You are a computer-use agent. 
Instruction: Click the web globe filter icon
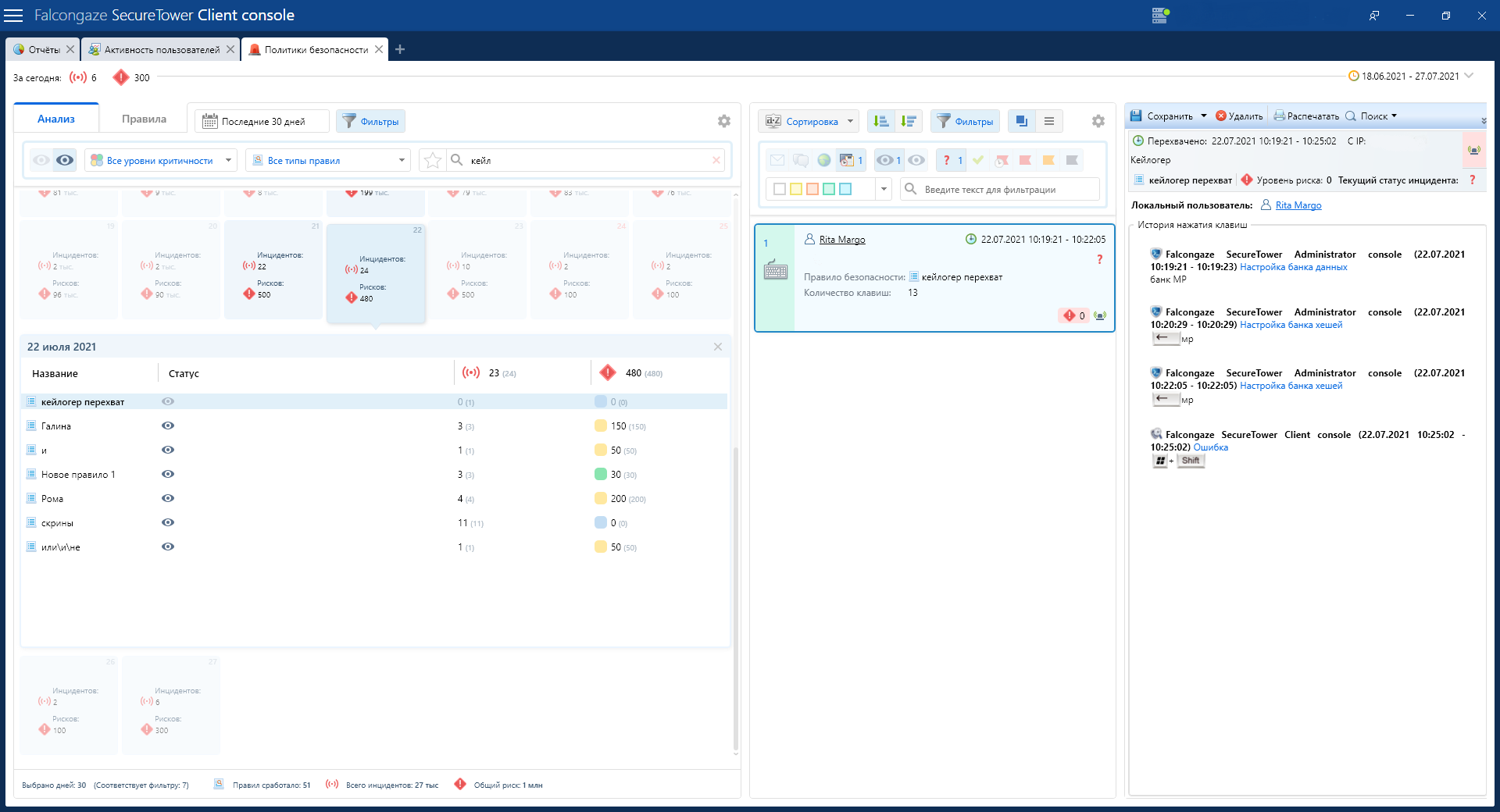tap(823, 160)
